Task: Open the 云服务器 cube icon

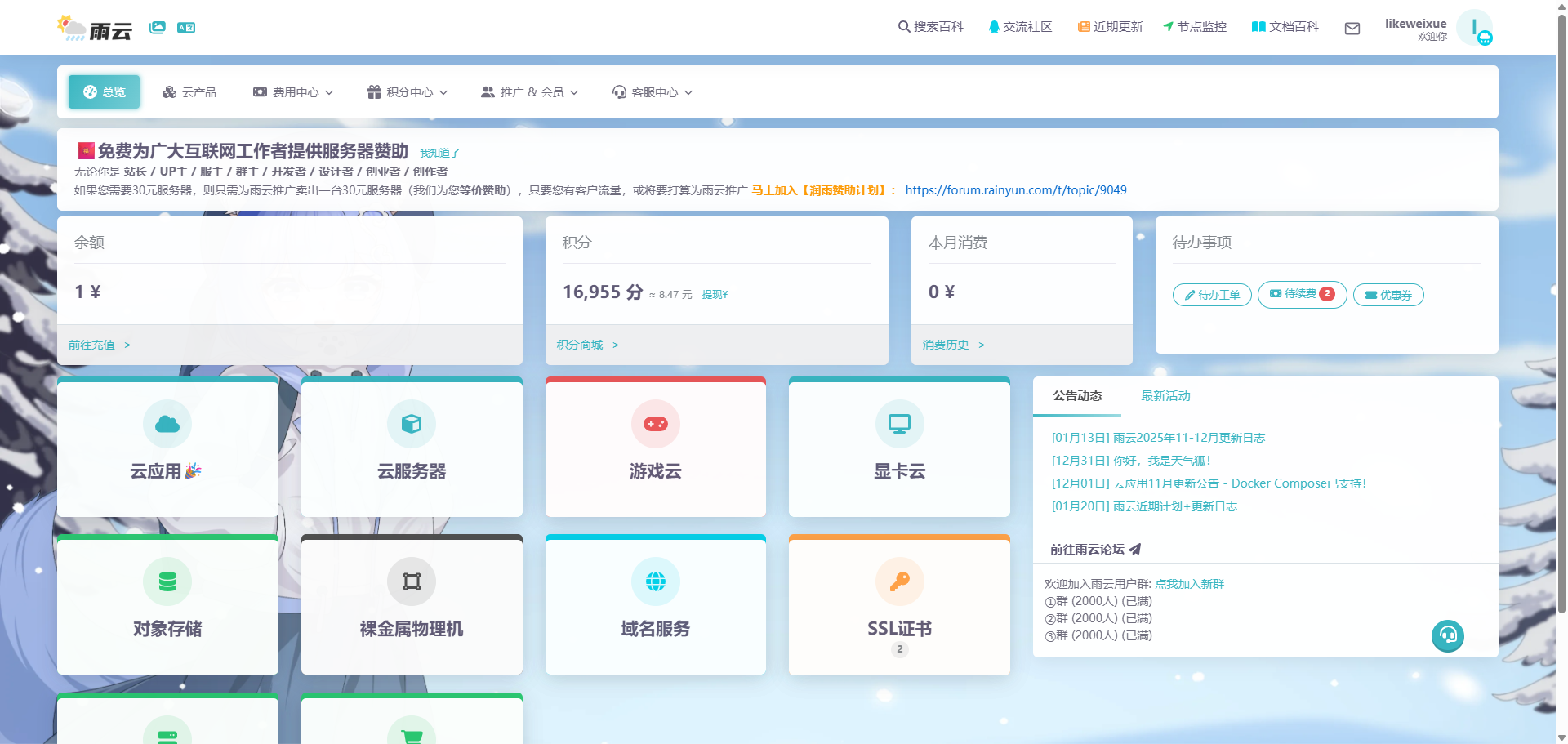Action: pyautogui.click(x=412, y=424)
